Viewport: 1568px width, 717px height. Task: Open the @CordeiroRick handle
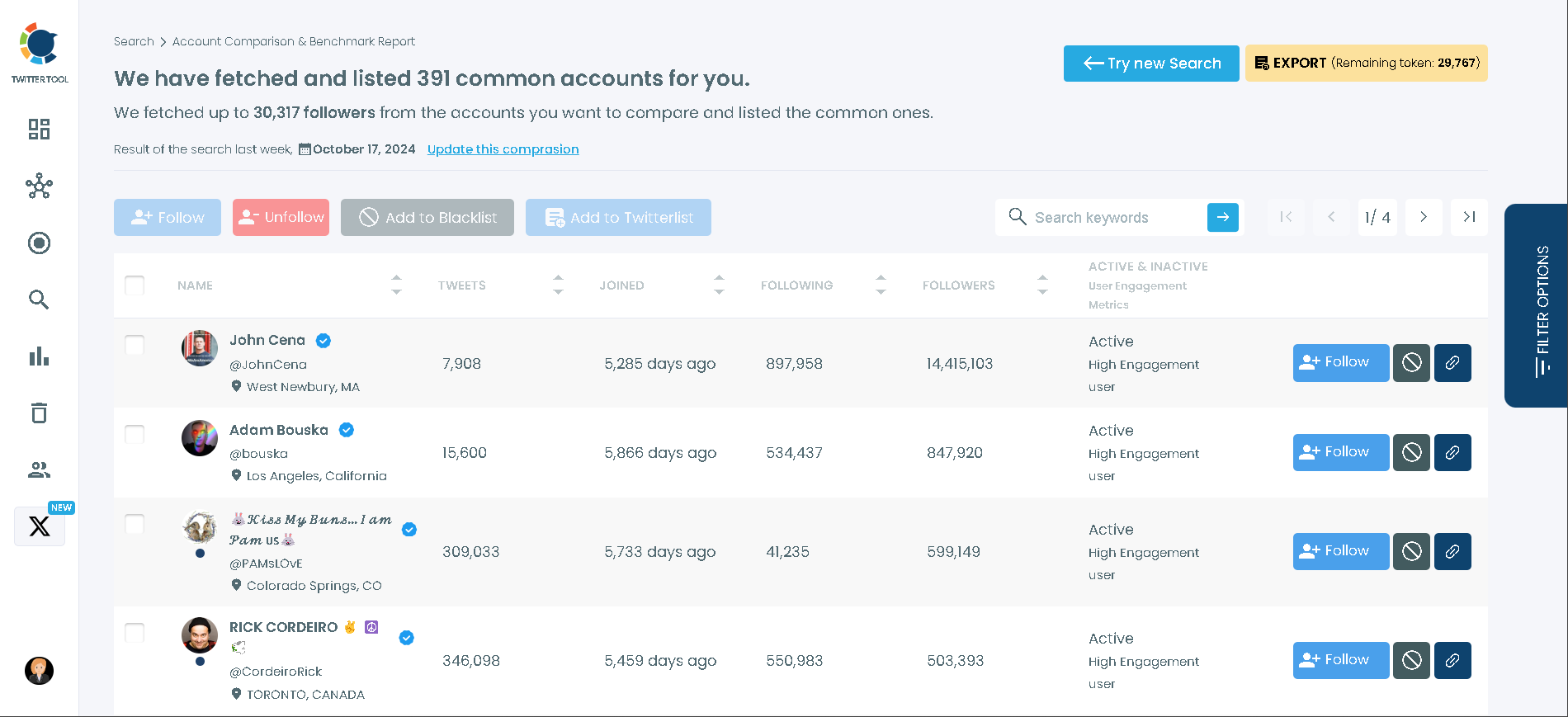pyautogui.click(x=276, y=672)
